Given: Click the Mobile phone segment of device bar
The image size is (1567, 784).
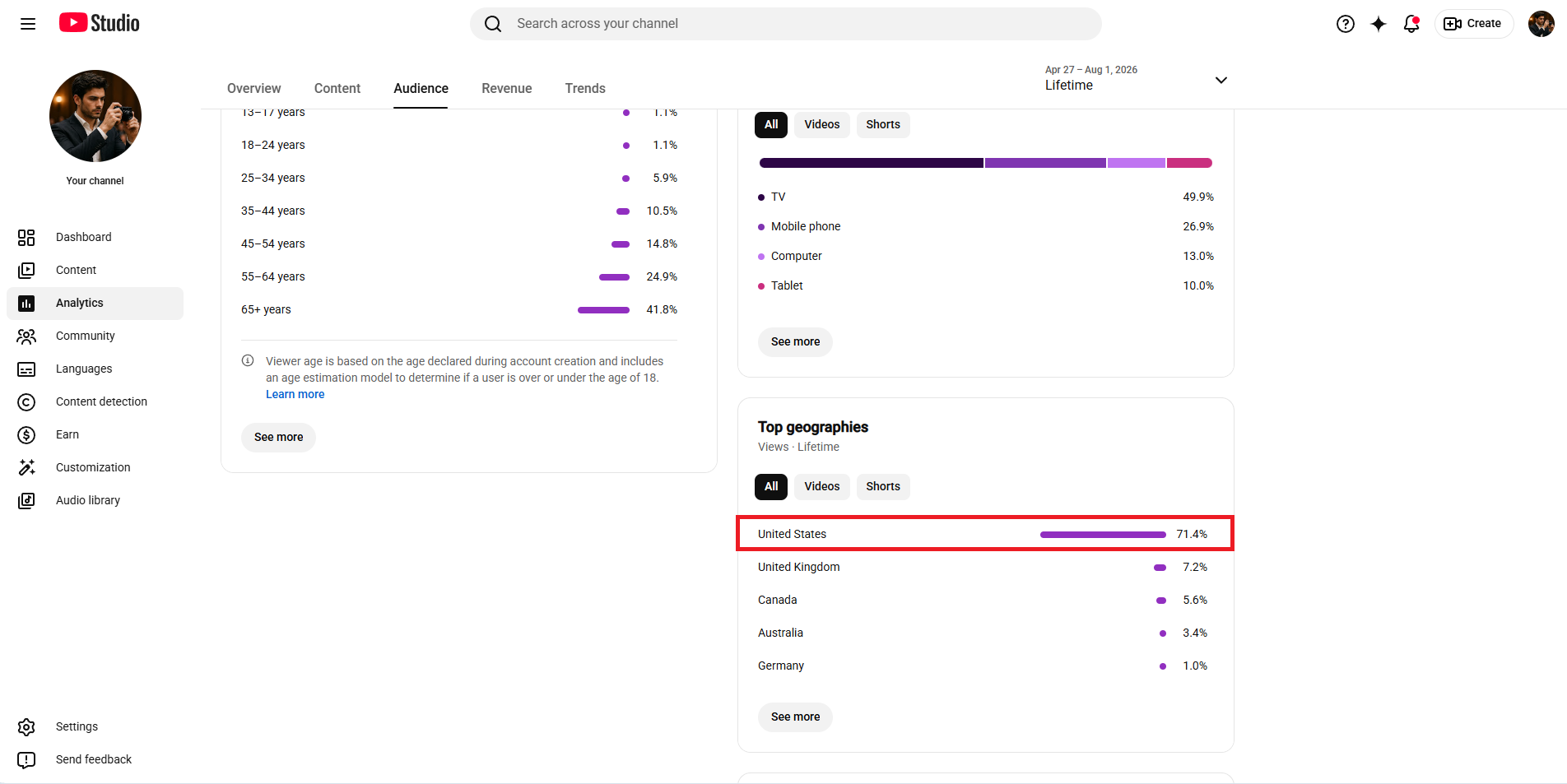Looking at the screenshot, I should coord(1045,163).
